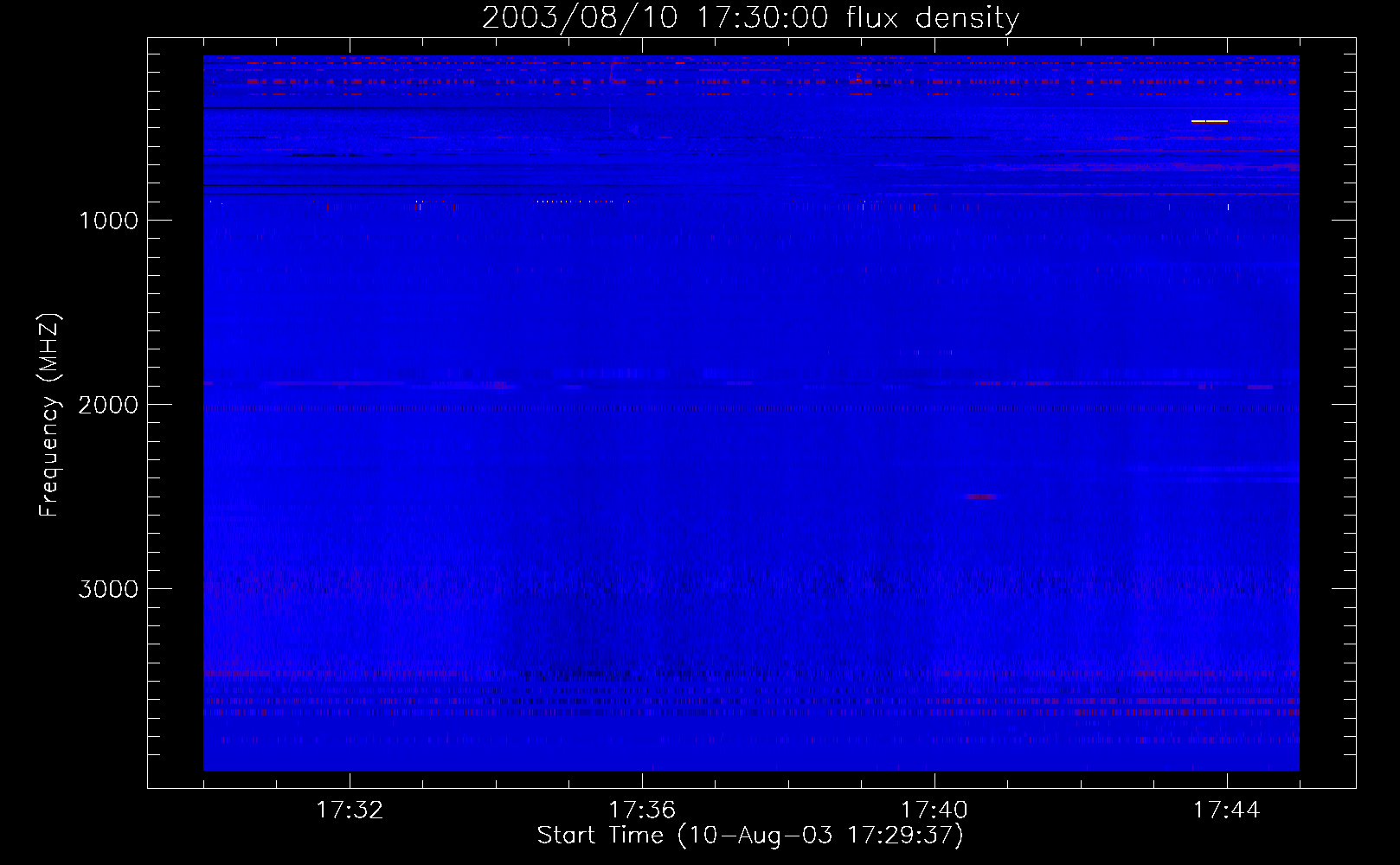1400x865 pixels.
Task: Click the bright yellow burst near 17:44
Action: 1209,121
